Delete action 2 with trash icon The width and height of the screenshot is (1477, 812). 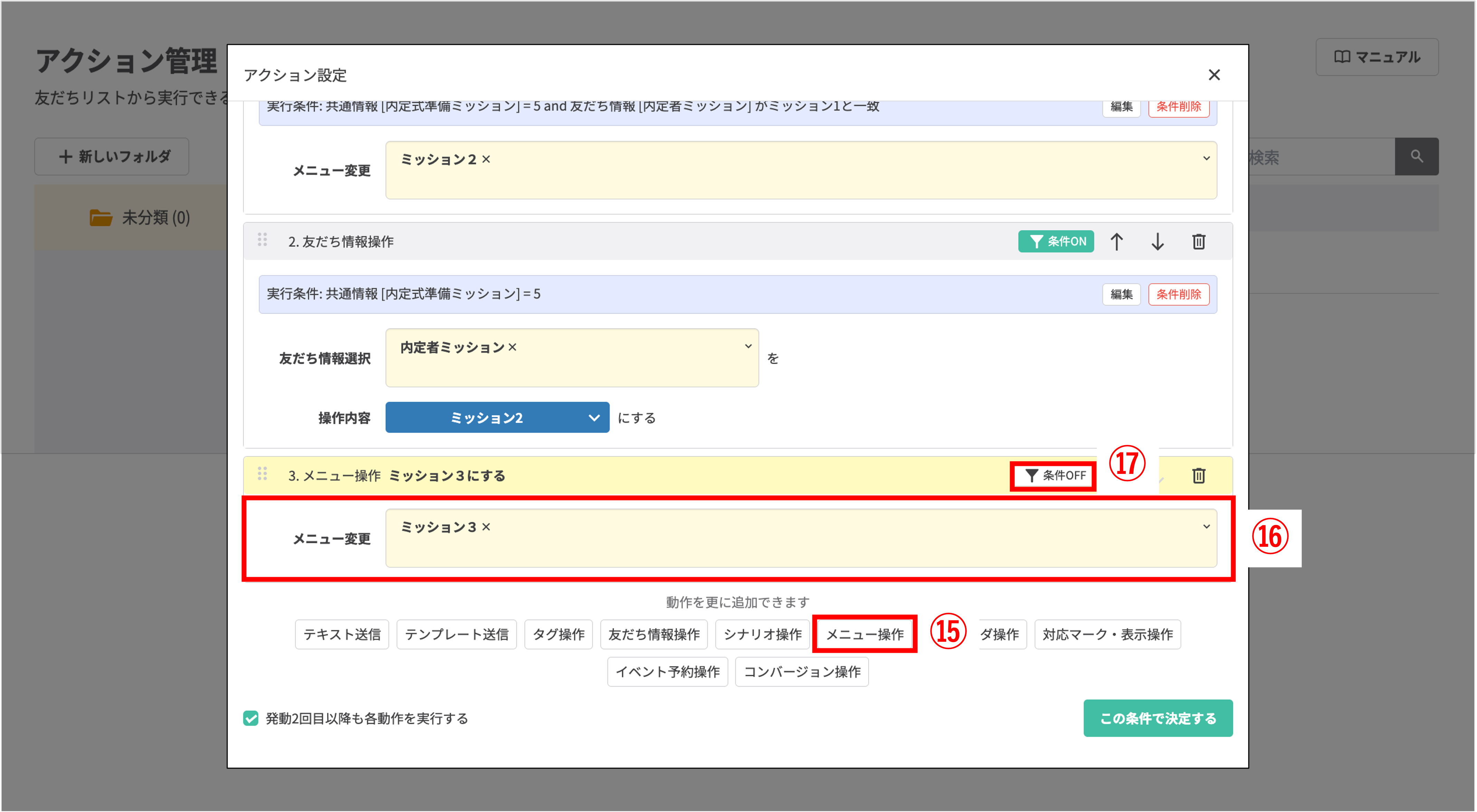click(1198, 241)
